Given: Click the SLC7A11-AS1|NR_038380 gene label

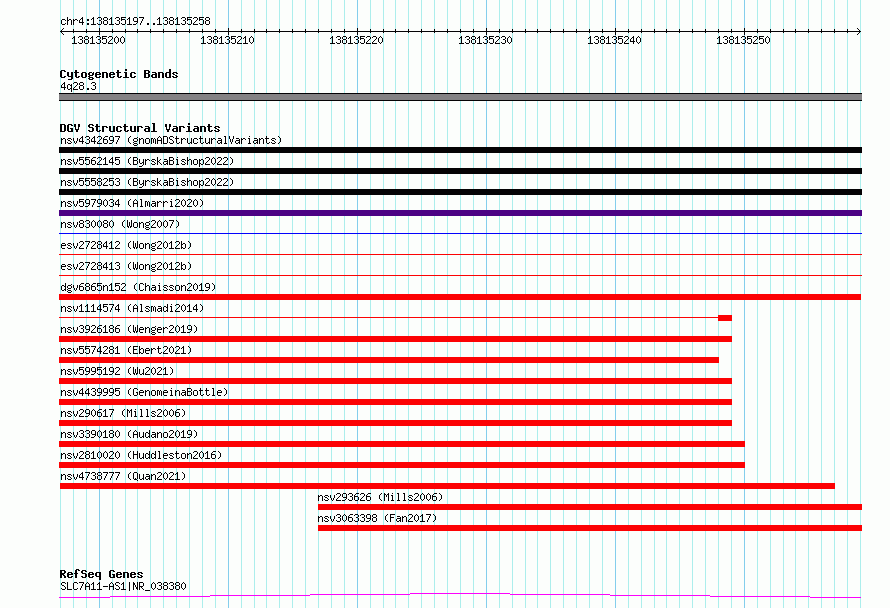Looking at the screenshot, I should (x=123, y=586).
